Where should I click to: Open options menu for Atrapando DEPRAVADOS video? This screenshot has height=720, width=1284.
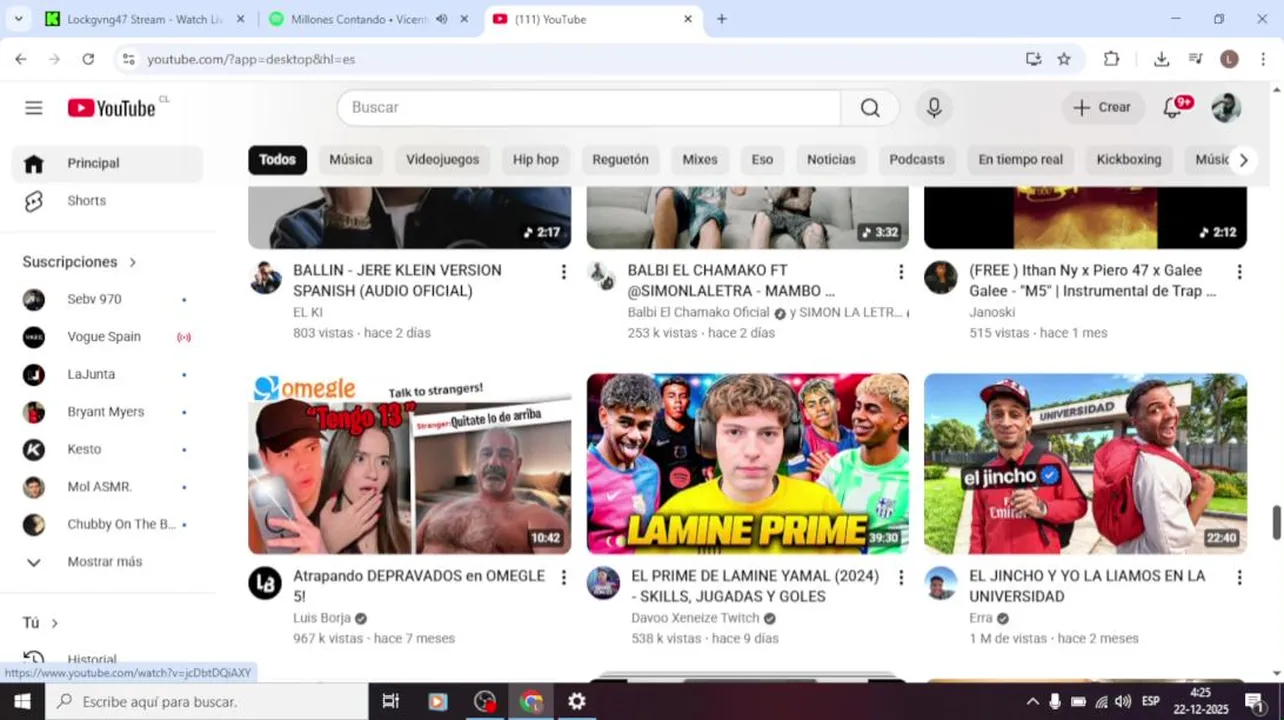pos(563,578)
